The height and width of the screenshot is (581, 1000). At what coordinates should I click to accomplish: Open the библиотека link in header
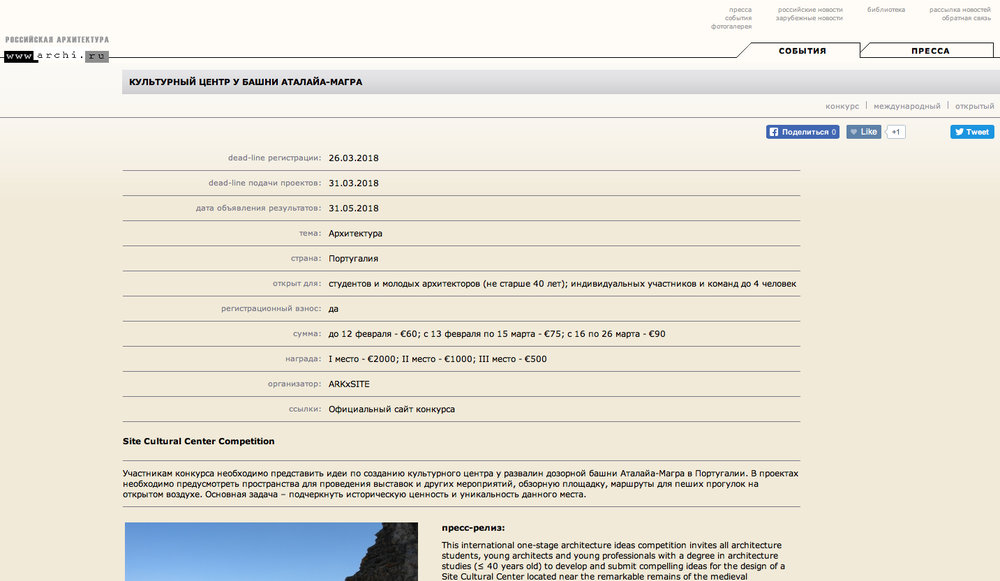click(885, 10)
